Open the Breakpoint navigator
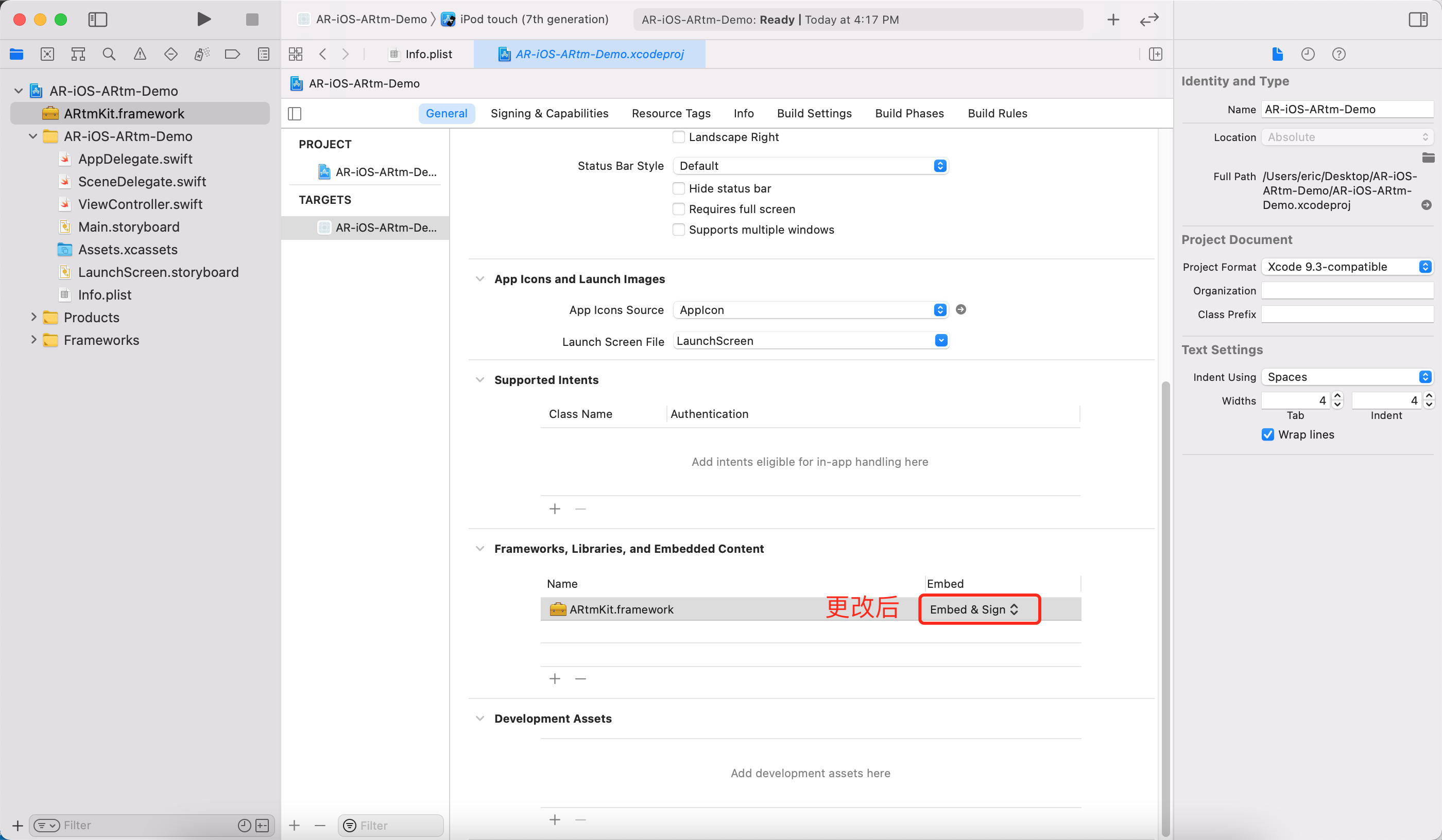The width and height of the screenshot is (1442, 840). pos(232,55)
